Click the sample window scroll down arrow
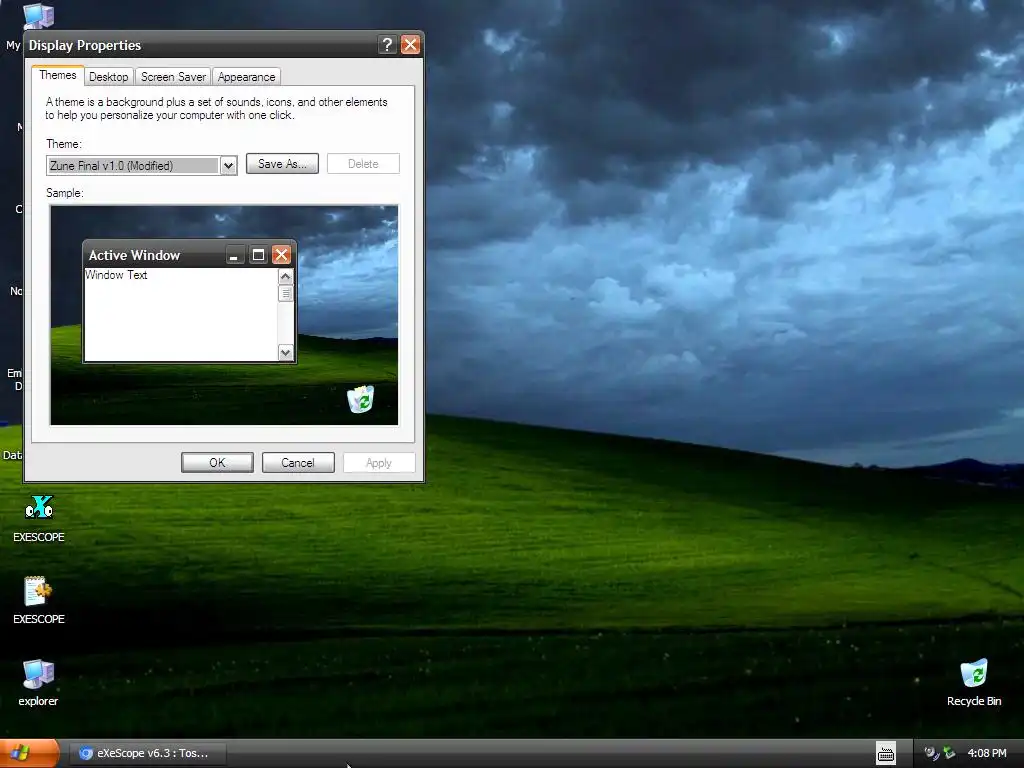The image size is (1024, 768). click(285, 353)
